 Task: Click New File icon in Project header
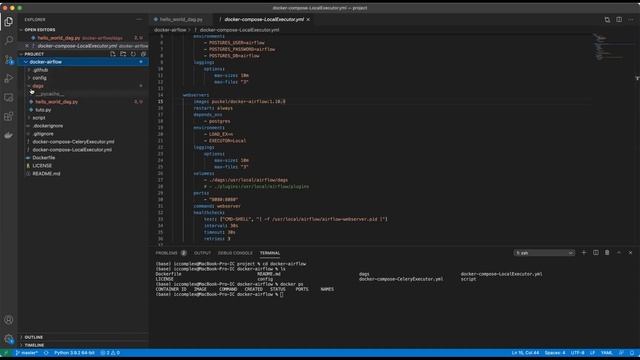tap(113, 54)
